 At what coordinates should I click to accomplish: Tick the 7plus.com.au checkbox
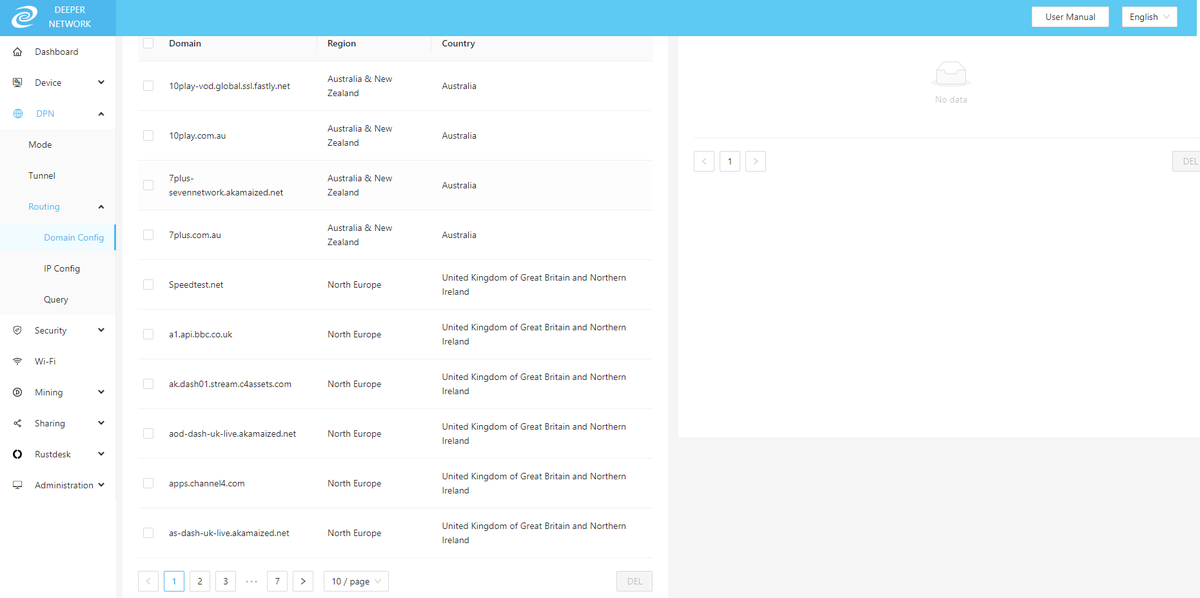tap(148, 235)
